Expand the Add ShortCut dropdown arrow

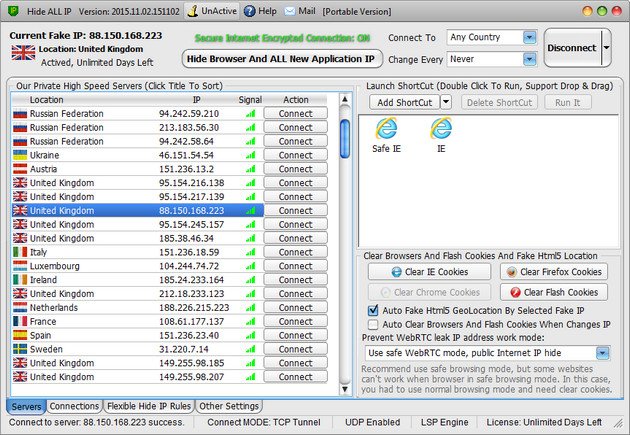[x=446, y=102]
